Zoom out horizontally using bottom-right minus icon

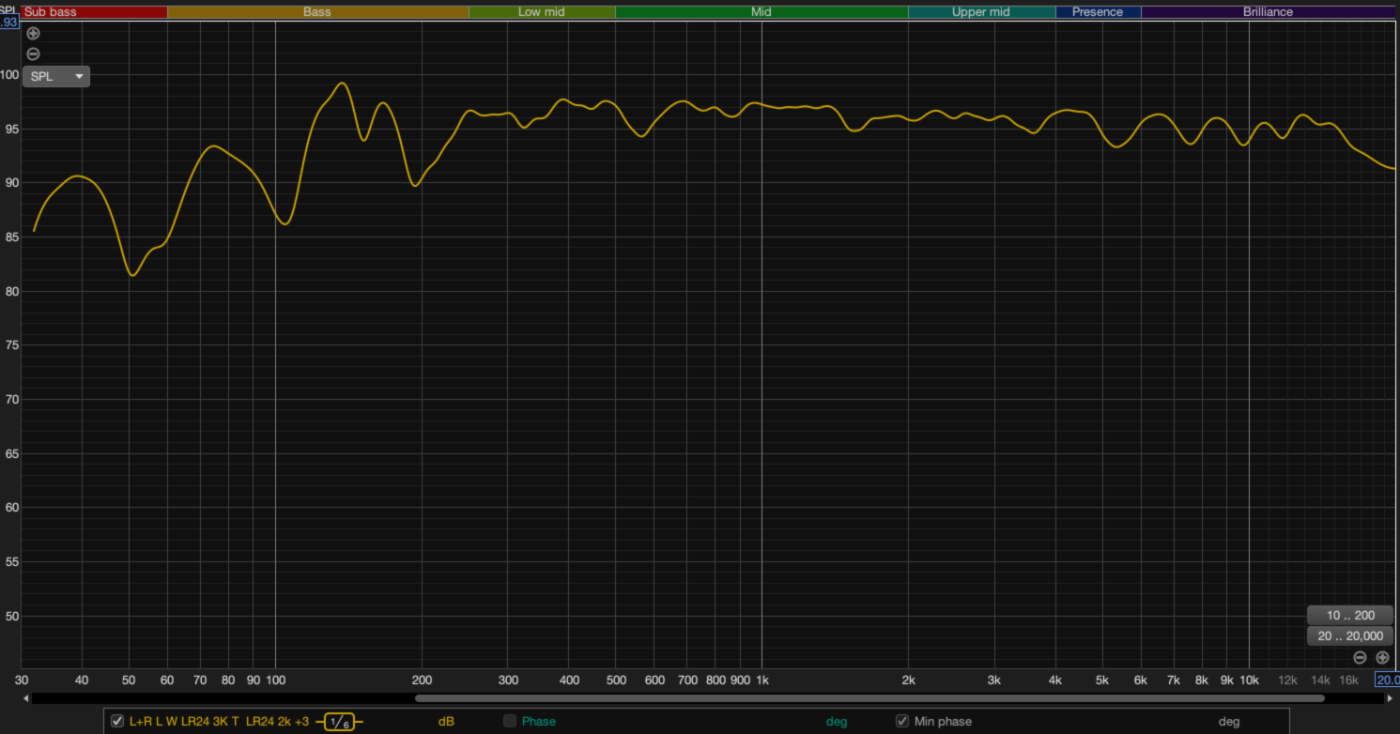tap(1360, 657)
